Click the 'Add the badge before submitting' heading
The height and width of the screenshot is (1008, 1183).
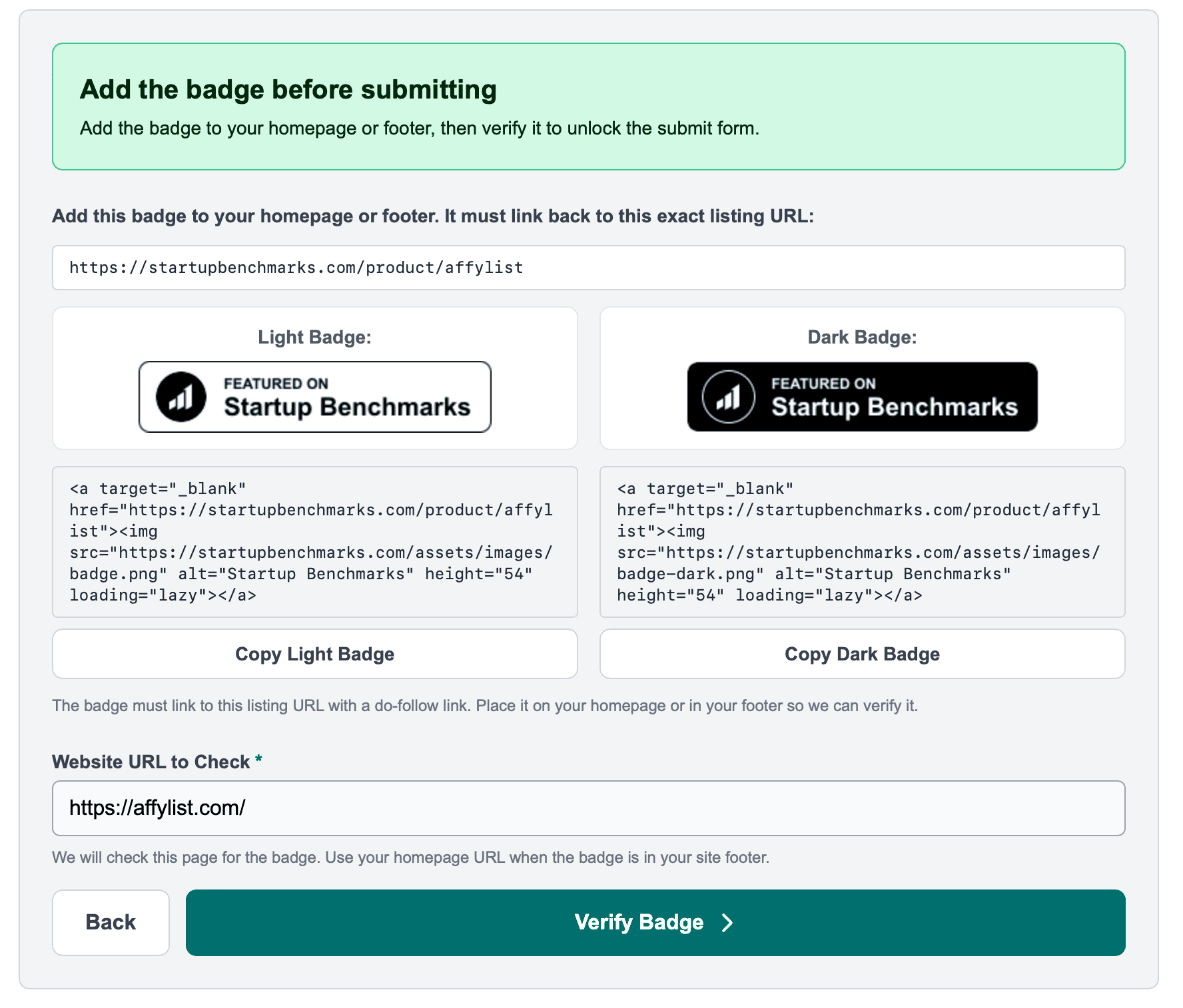(x=288, y=89)
